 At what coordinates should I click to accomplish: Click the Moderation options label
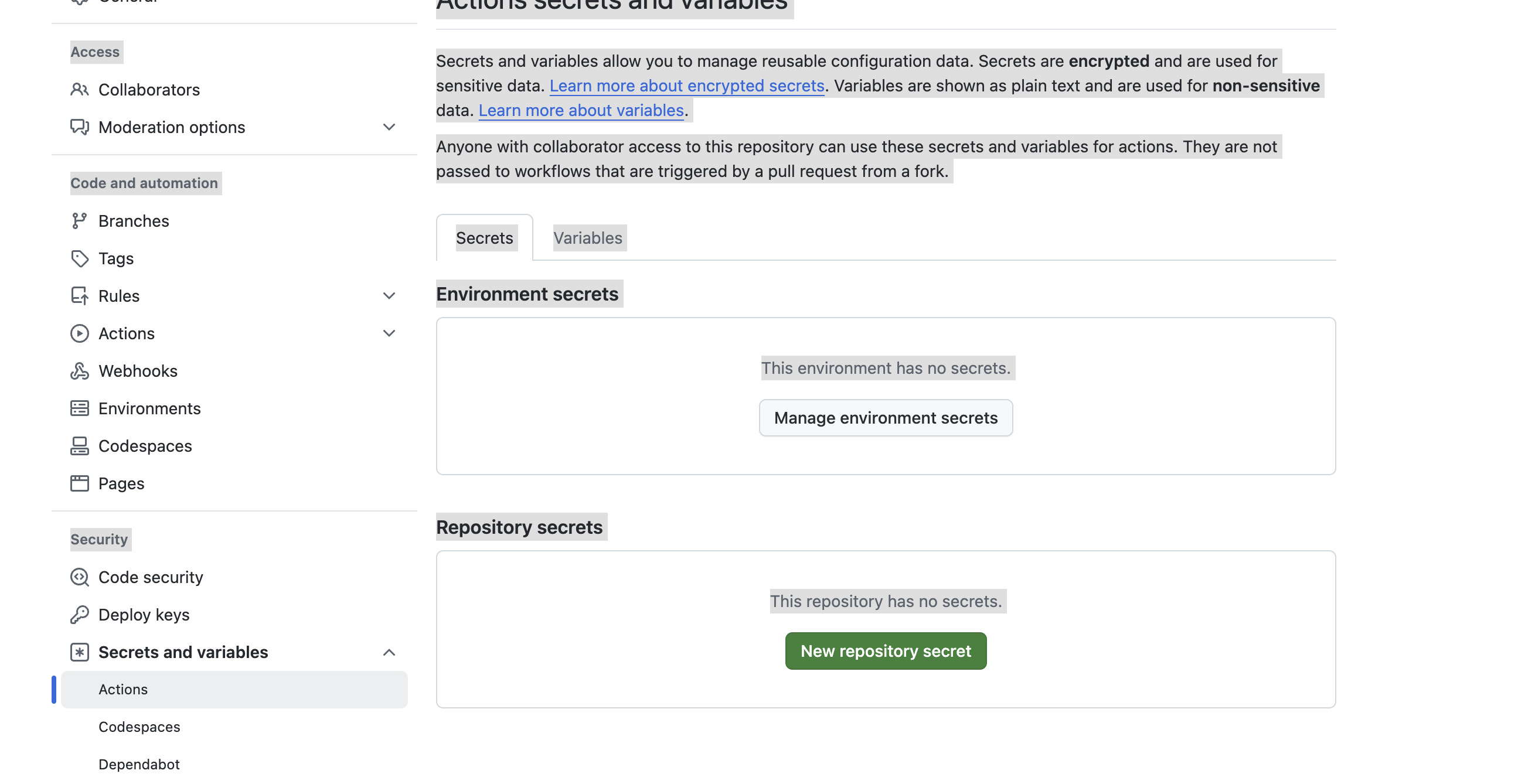[172, 127]
